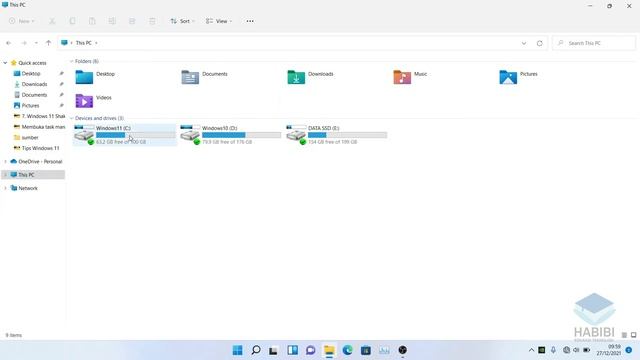Open the See more three-dots menu
Screen dimensions: 640x360
click(x=250, y=21)
